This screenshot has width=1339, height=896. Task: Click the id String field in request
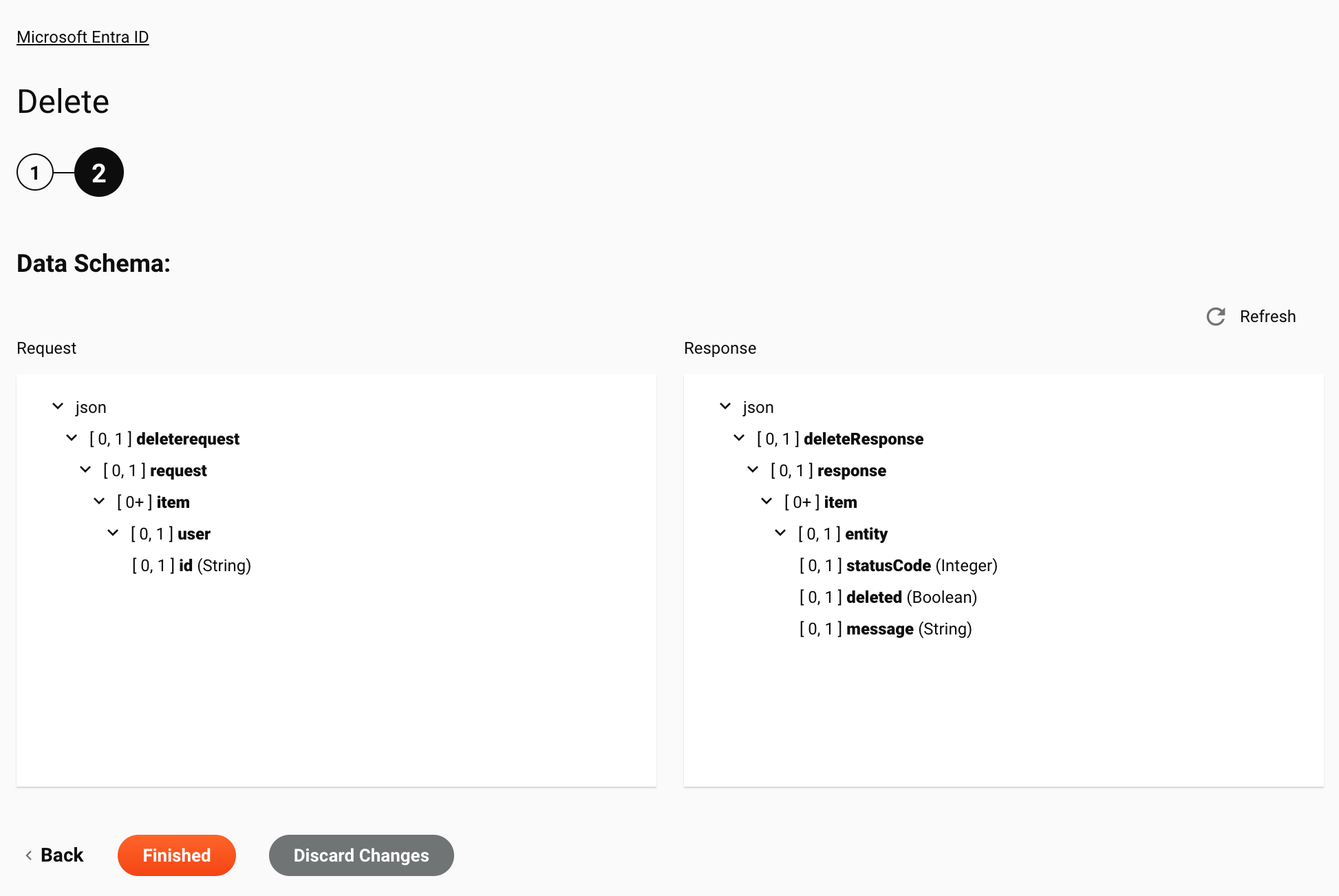(192, 566)
